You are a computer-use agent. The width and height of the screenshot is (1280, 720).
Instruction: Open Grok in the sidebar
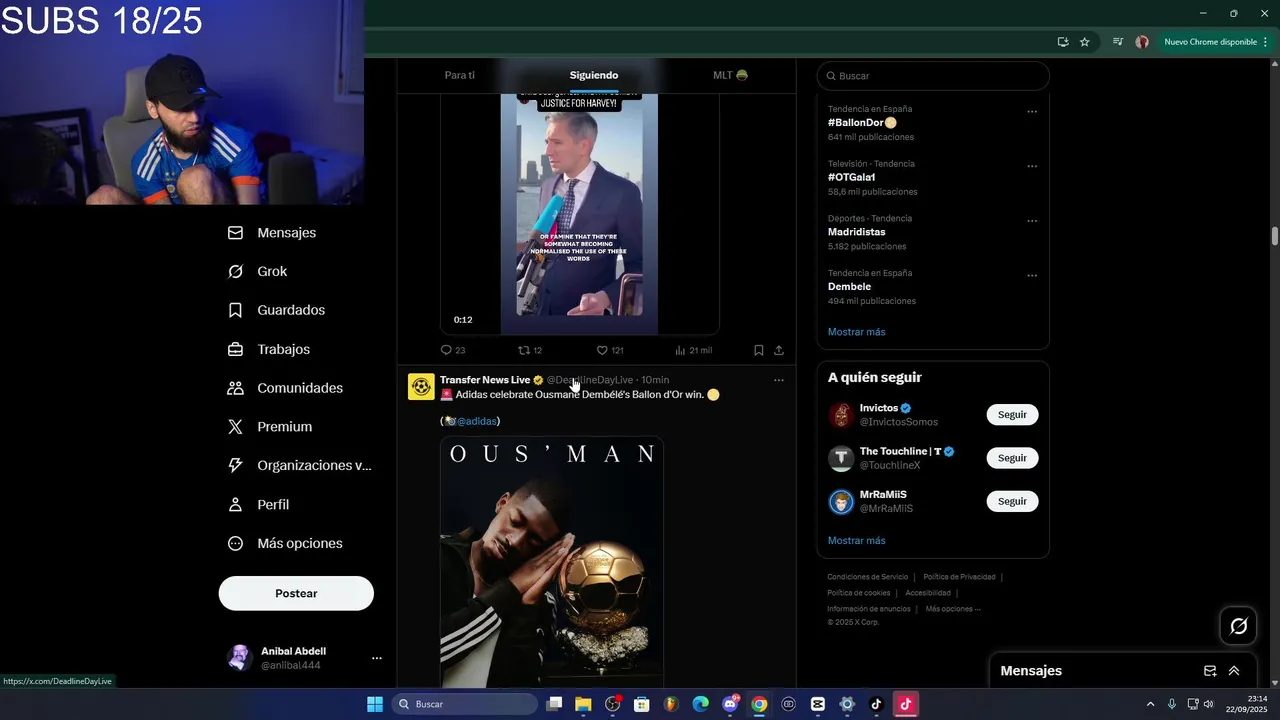point(257,271)
